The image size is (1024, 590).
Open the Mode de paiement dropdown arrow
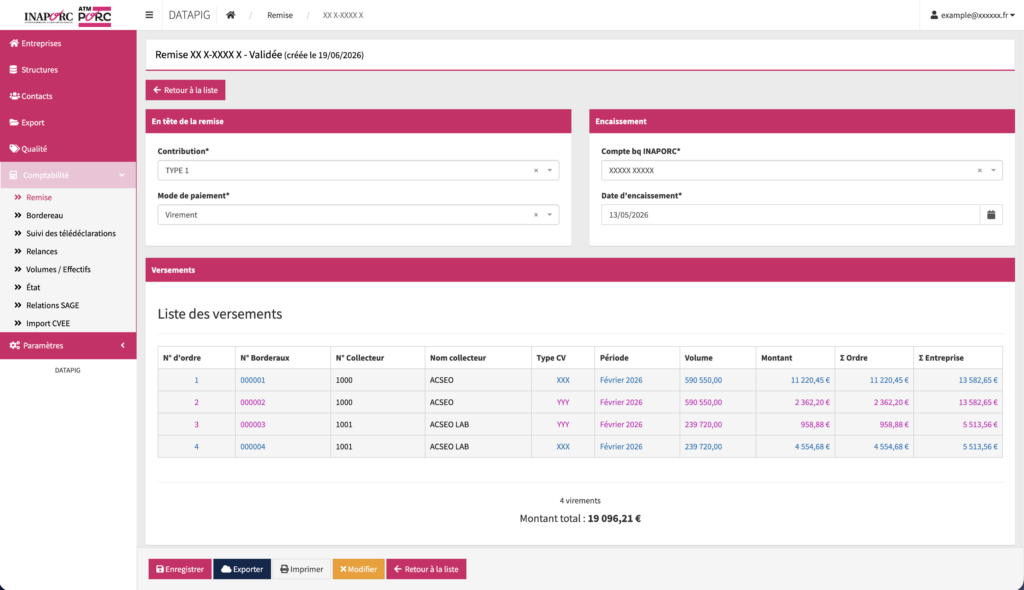(x=550, y=215)
